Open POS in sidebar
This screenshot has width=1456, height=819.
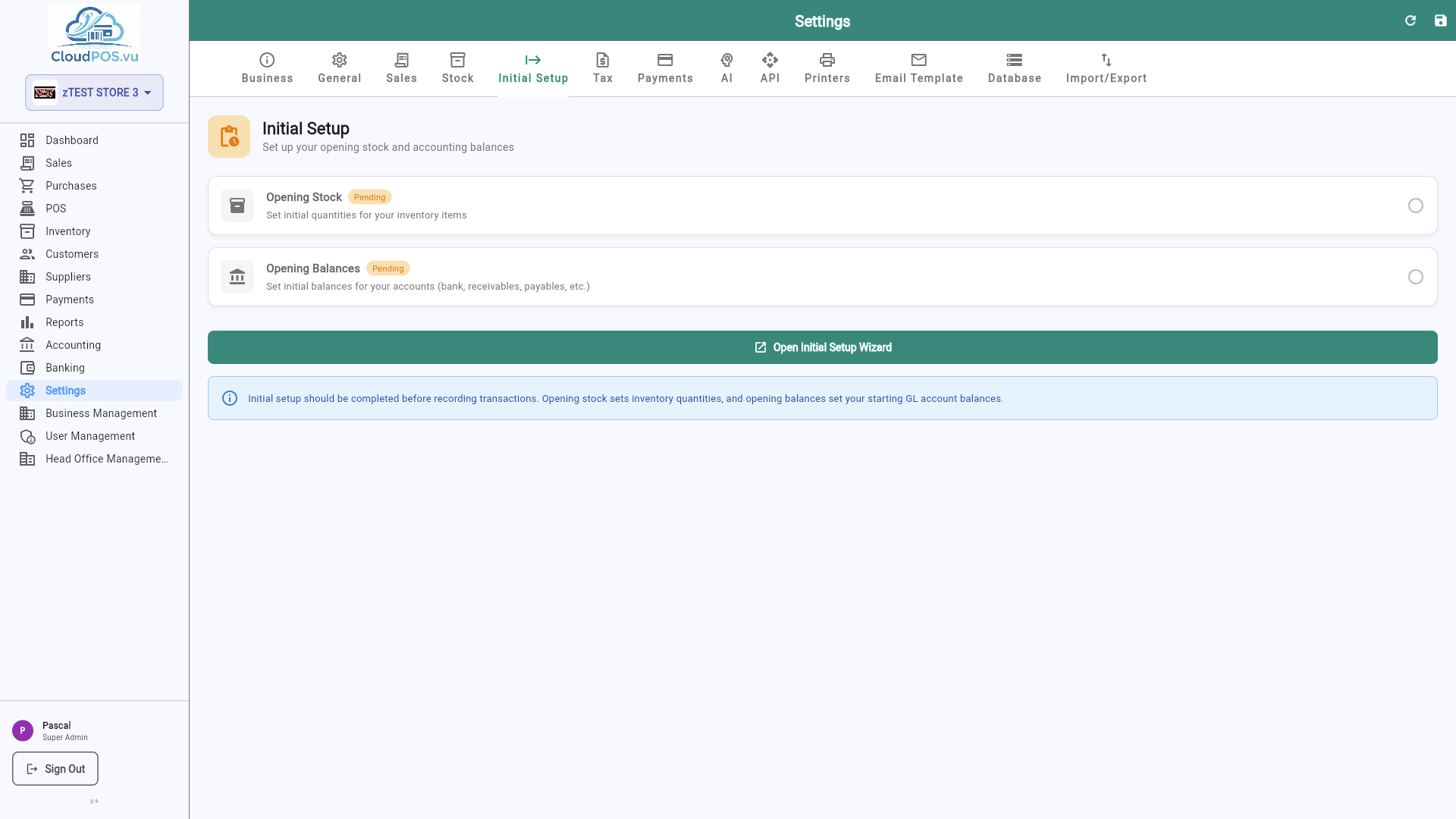(x=94, y=209)
